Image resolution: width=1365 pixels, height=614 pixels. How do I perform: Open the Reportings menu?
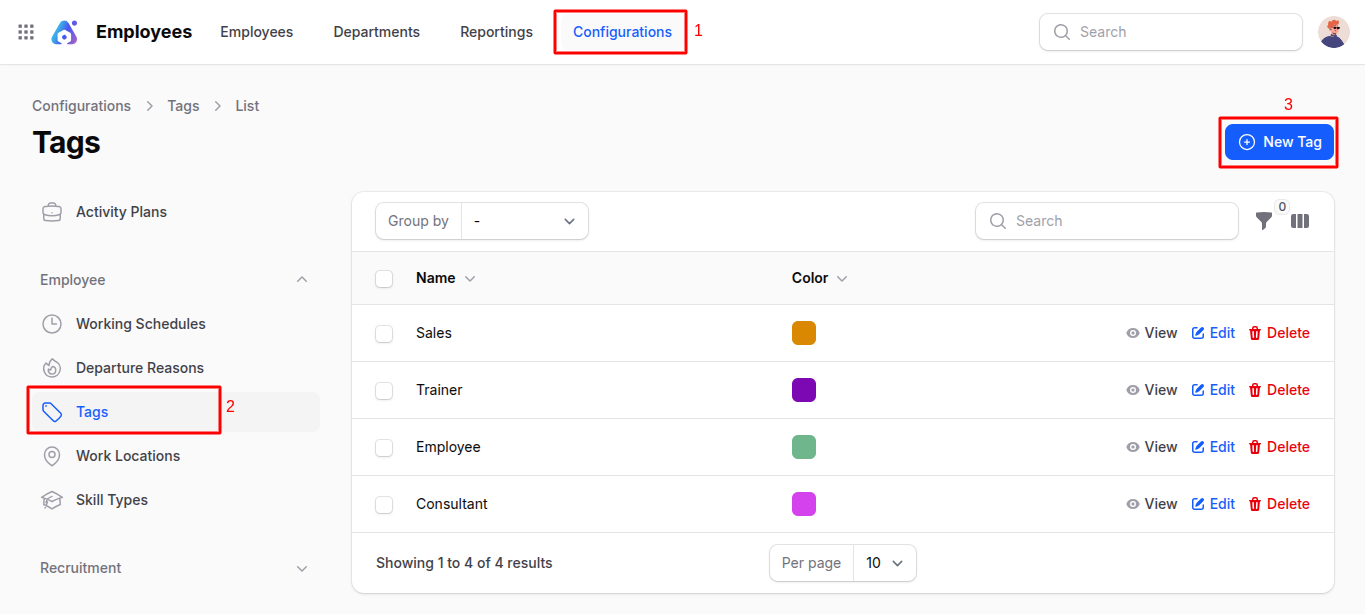496,31
